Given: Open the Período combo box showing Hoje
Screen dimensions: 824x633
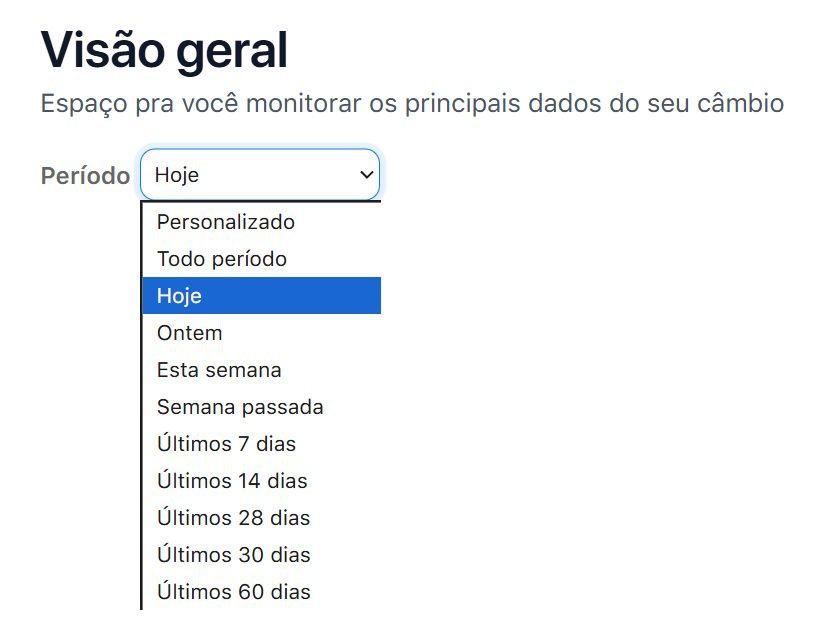Looking at the screenshot, I should (259, 175).
